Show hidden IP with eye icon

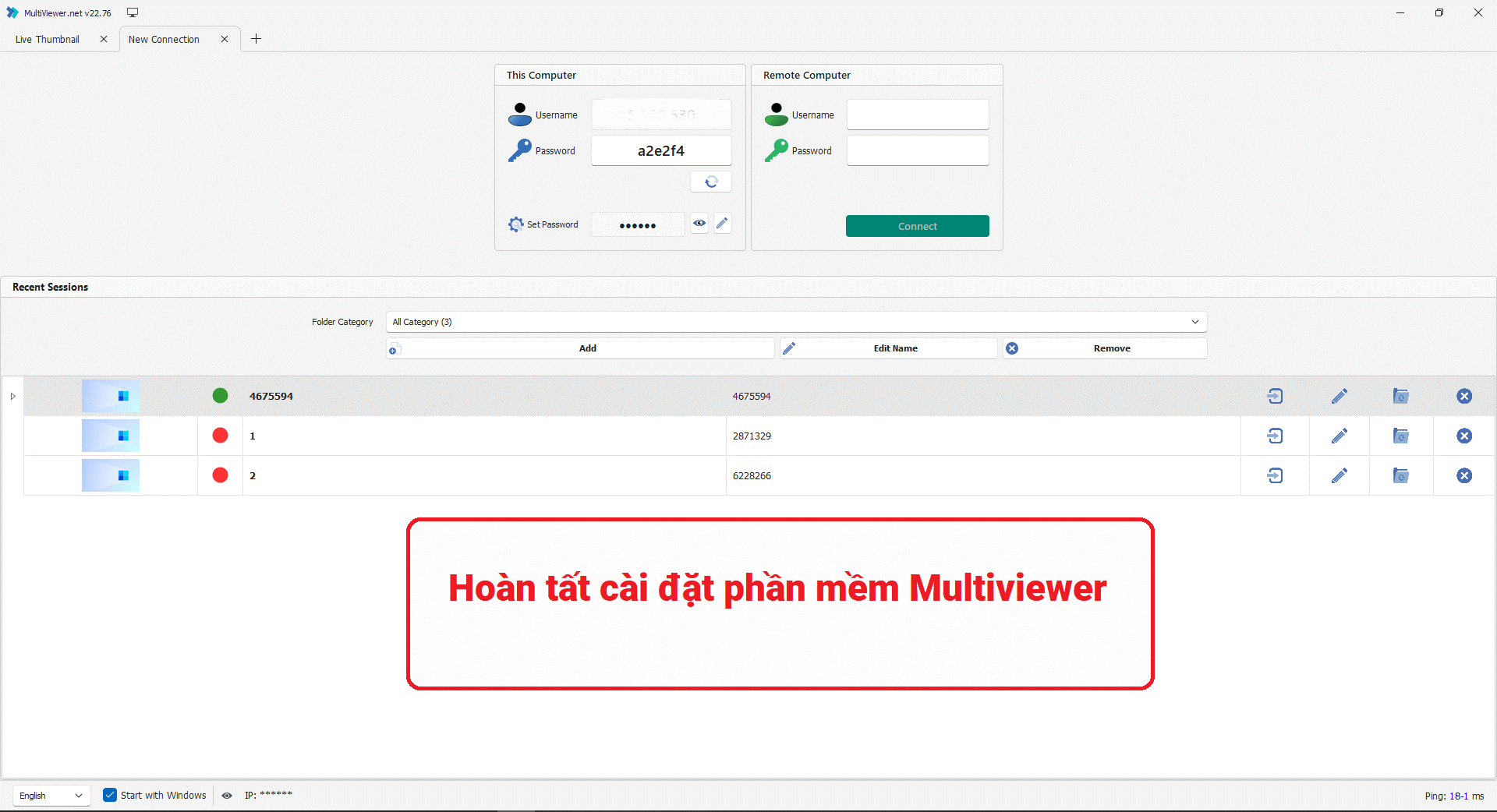point(227,796)
